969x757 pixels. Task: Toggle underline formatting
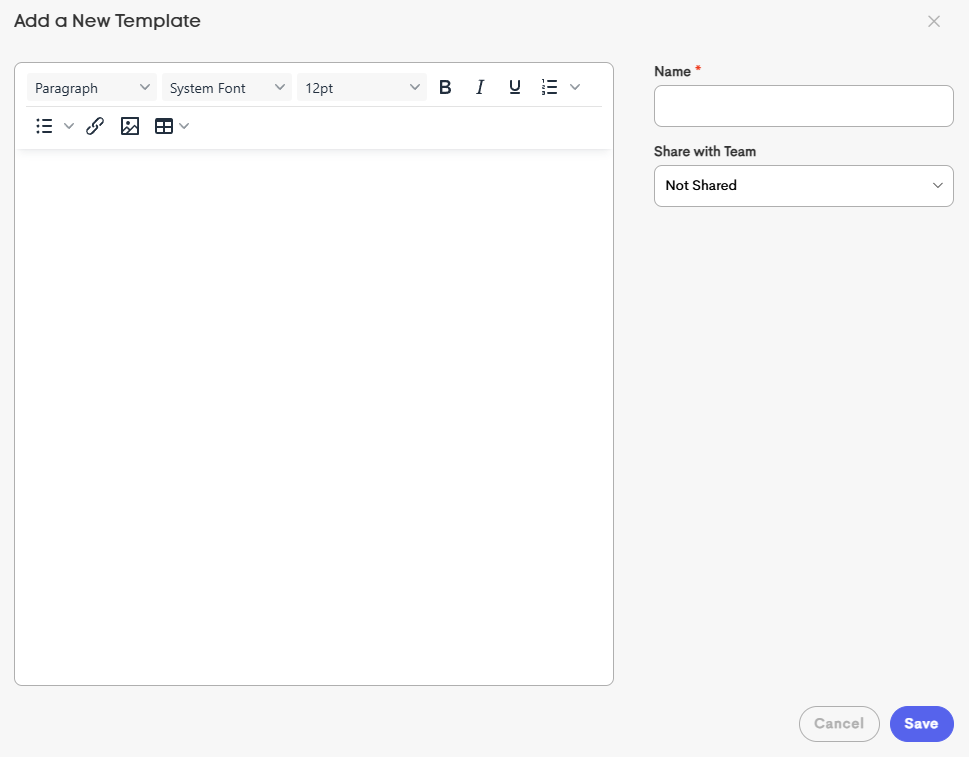(514, 87)
